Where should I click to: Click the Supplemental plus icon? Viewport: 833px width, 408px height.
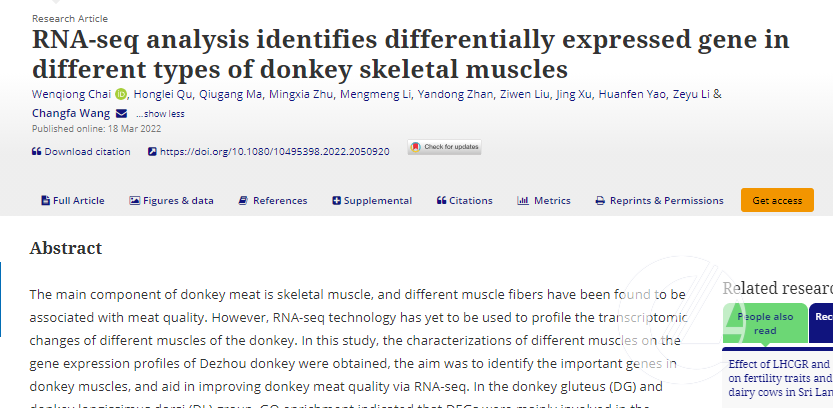pos(336,201)
